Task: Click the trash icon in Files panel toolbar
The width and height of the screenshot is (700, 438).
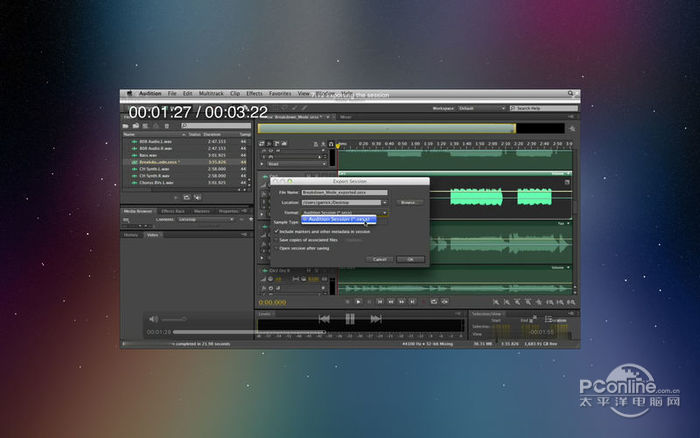Action: pos(167,126)
